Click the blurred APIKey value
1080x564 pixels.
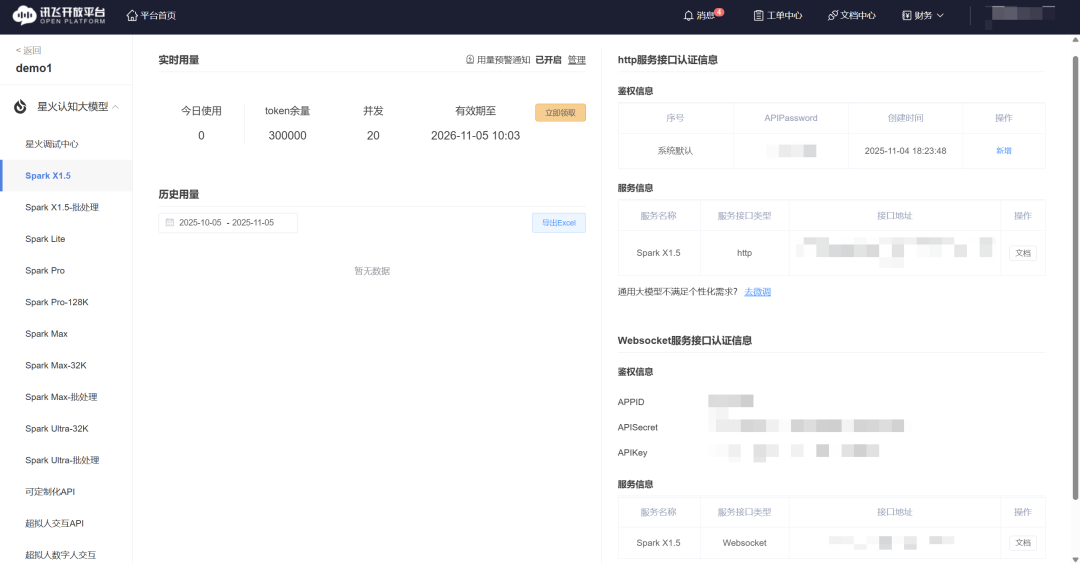coord(795,451)
